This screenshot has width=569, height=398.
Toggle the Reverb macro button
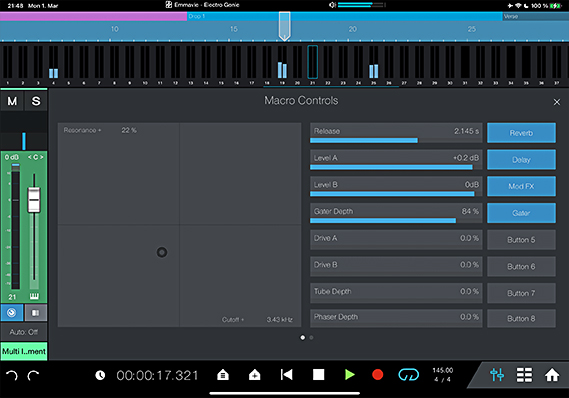(x=521, y=133)
